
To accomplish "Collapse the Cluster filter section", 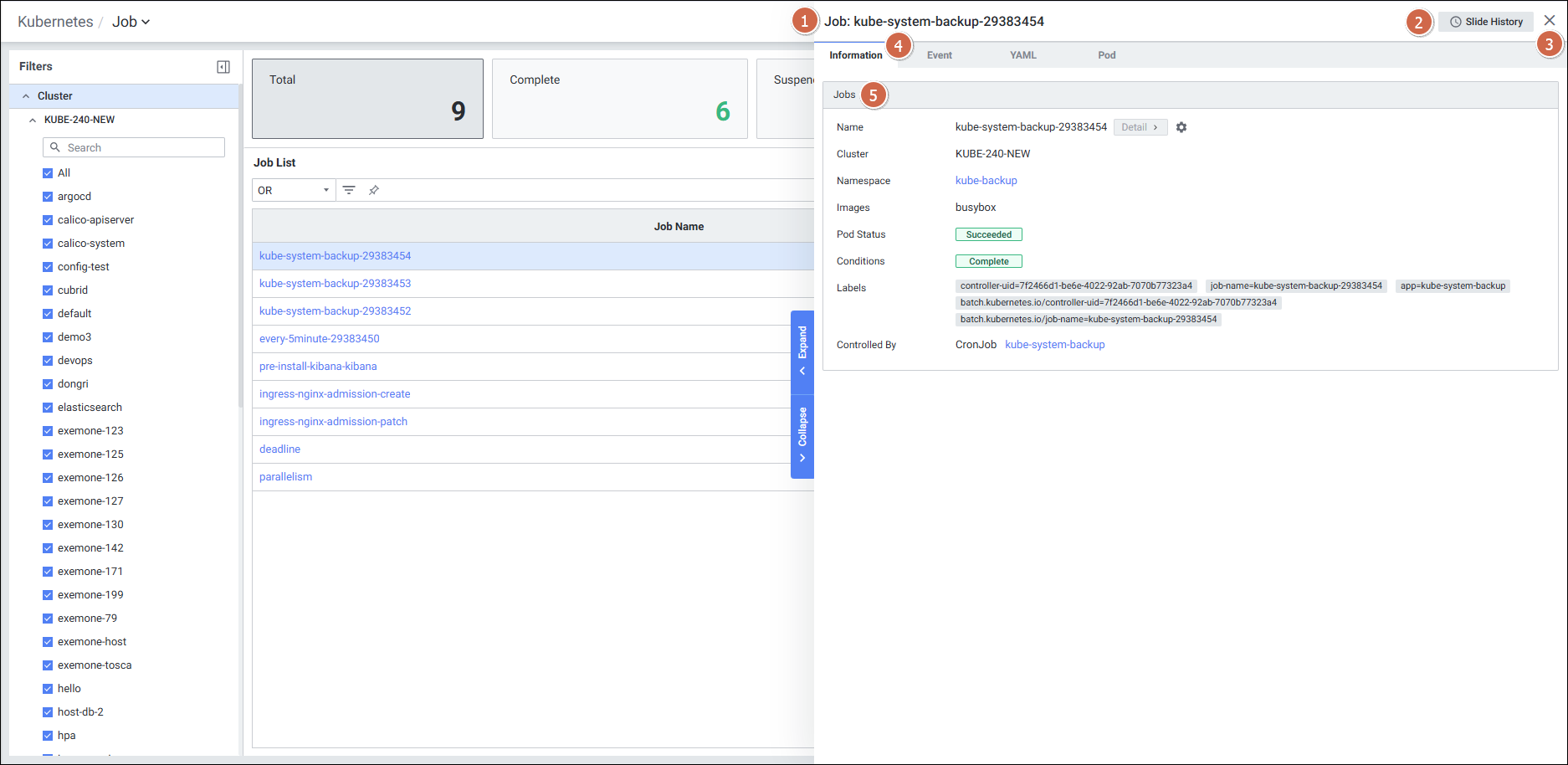I will 26,96.
